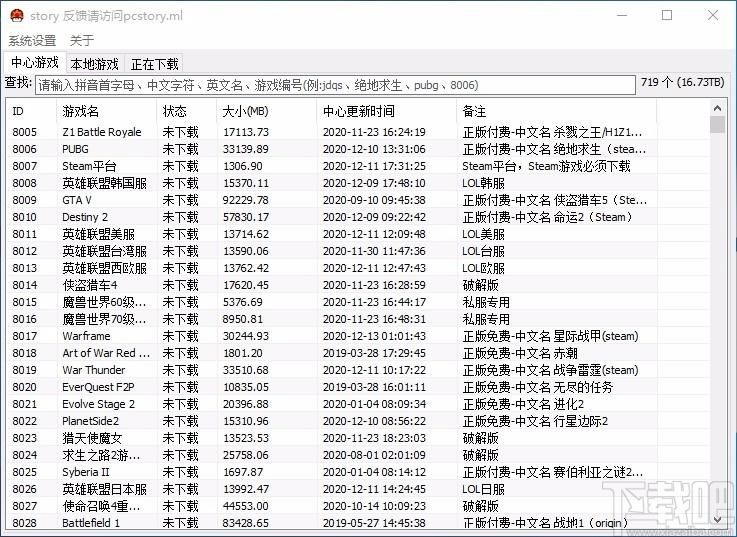The height and width of the screenshot is (537, 737).
Task: Open the 系统设置 menu
Action: pyautogui.click(x=32, y=40)
